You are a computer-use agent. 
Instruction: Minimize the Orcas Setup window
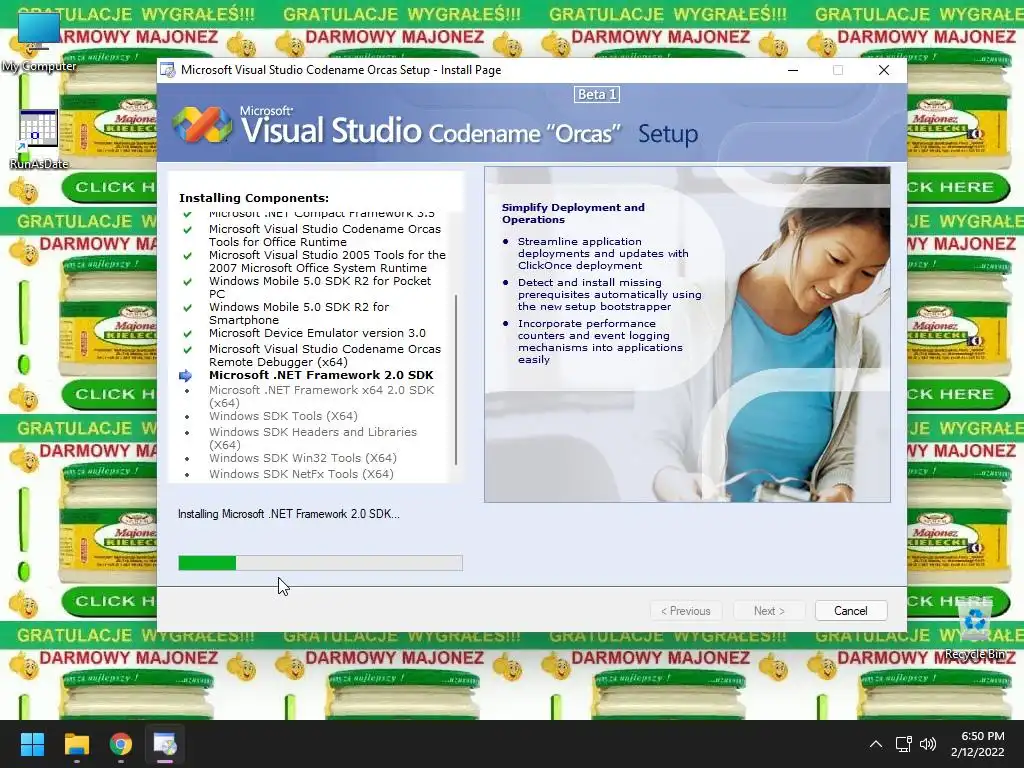[x=793, y=70]
